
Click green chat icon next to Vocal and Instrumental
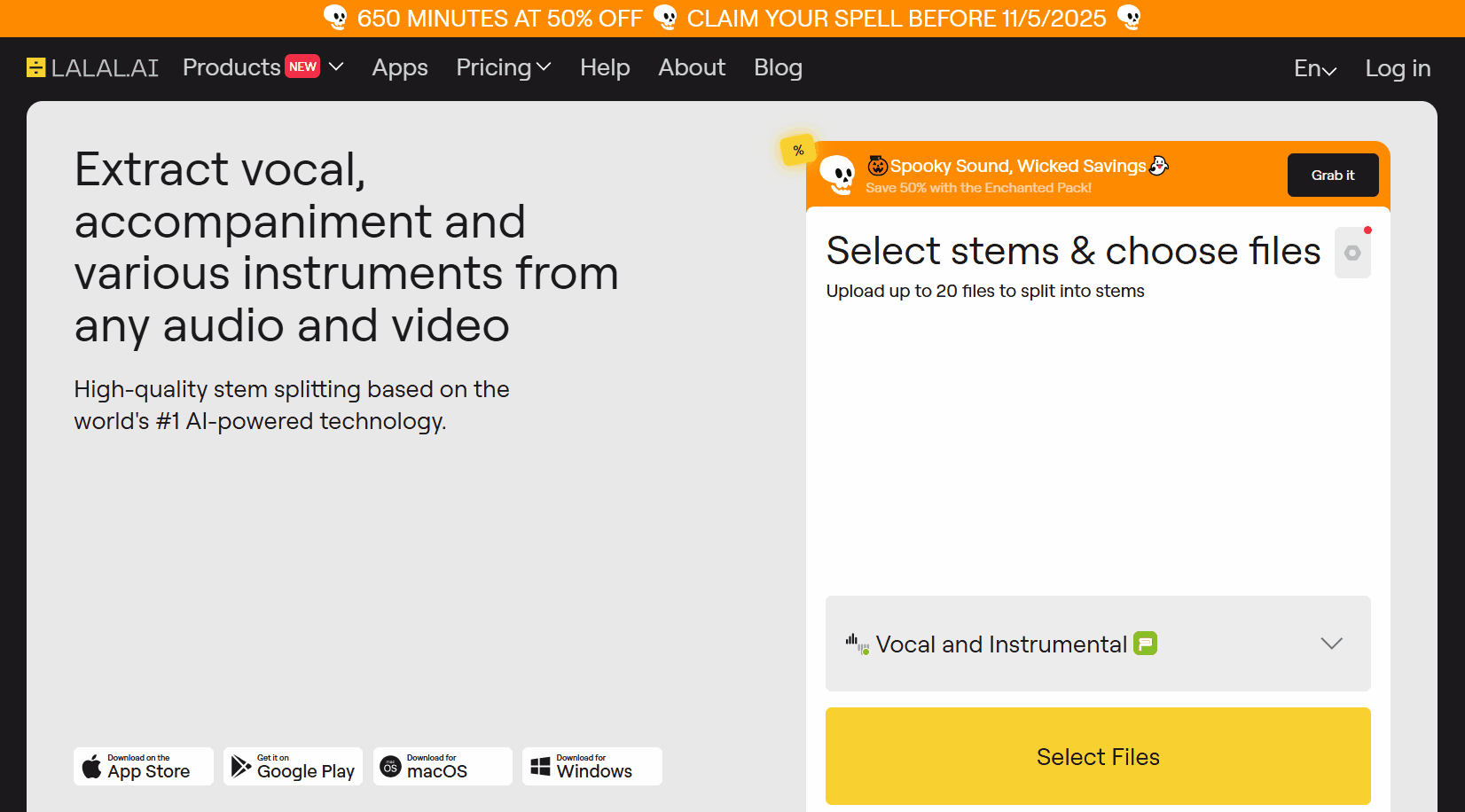coord(1146,644)
